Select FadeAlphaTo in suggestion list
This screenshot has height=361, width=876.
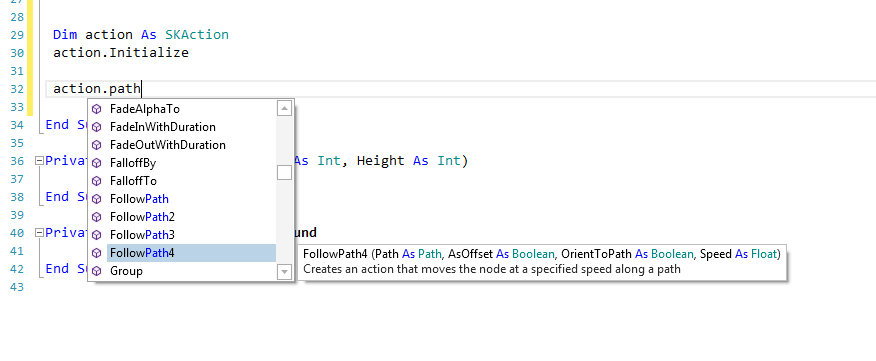(x=145, y=109)
